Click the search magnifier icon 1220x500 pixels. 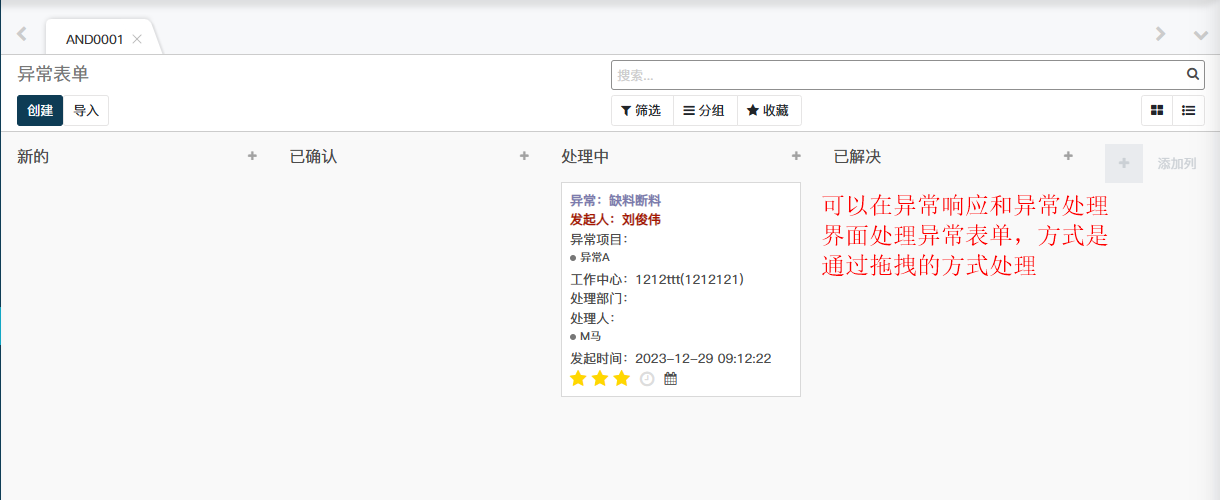click(1192, 74)
